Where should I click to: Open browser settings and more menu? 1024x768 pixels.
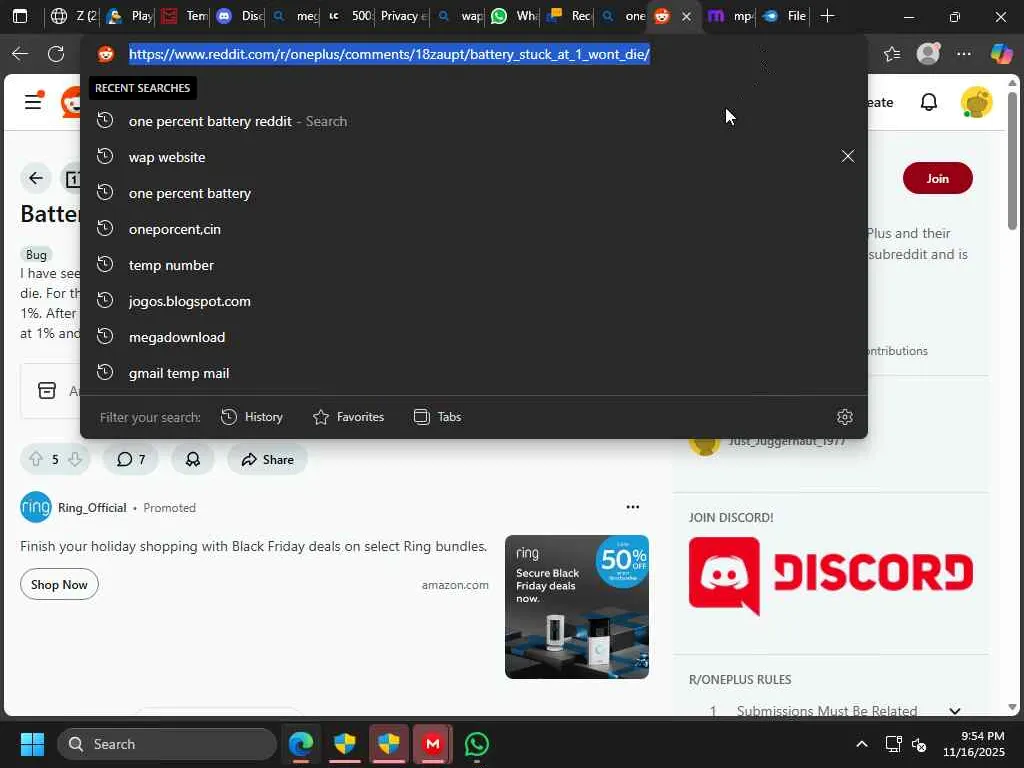[964, 54]
